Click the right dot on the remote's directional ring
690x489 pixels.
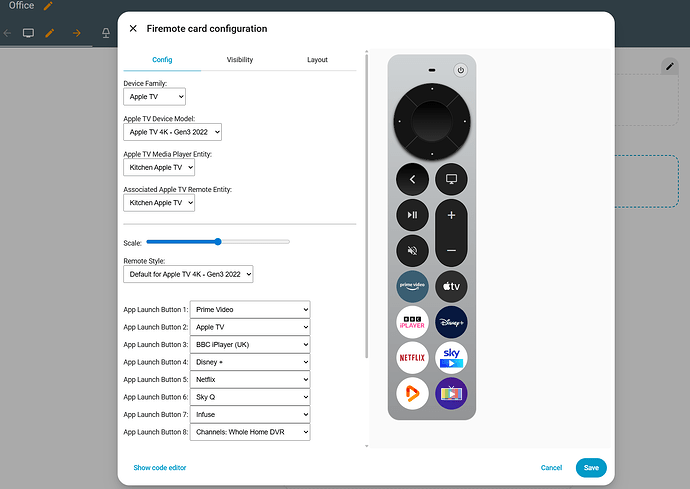465,121
